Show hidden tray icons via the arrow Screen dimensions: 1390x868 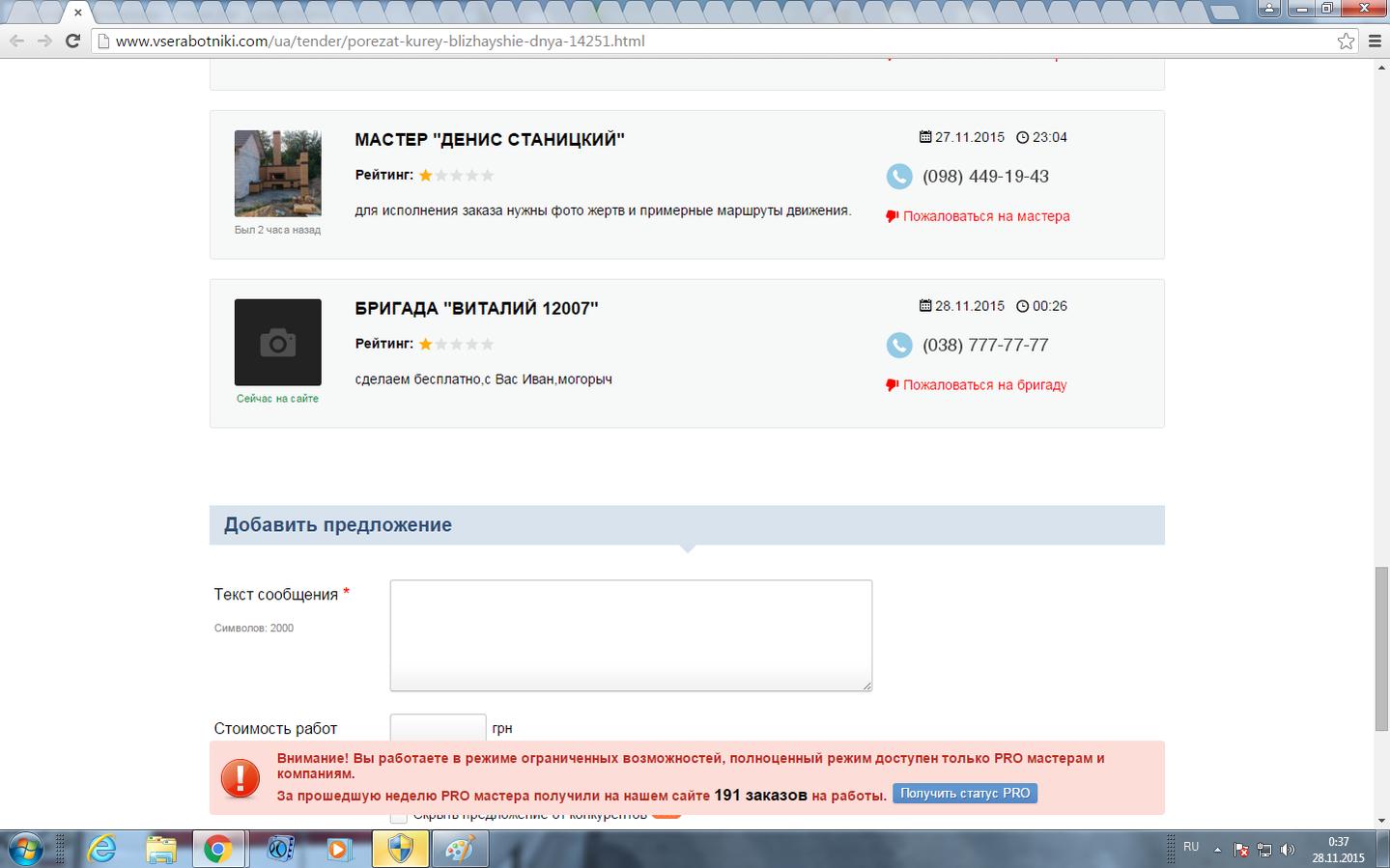click(x=1217, y=851)
